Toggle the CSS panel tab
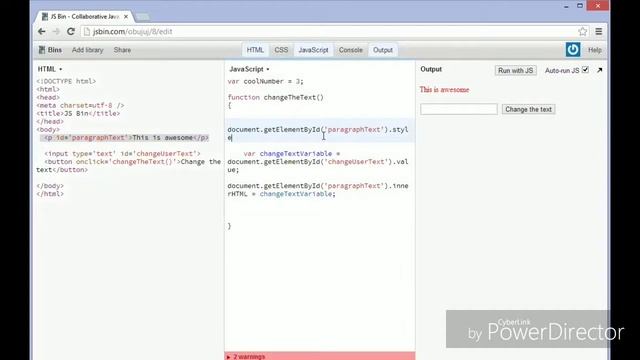Viewport: 640px width, 360px height. [x=281, y=50]
